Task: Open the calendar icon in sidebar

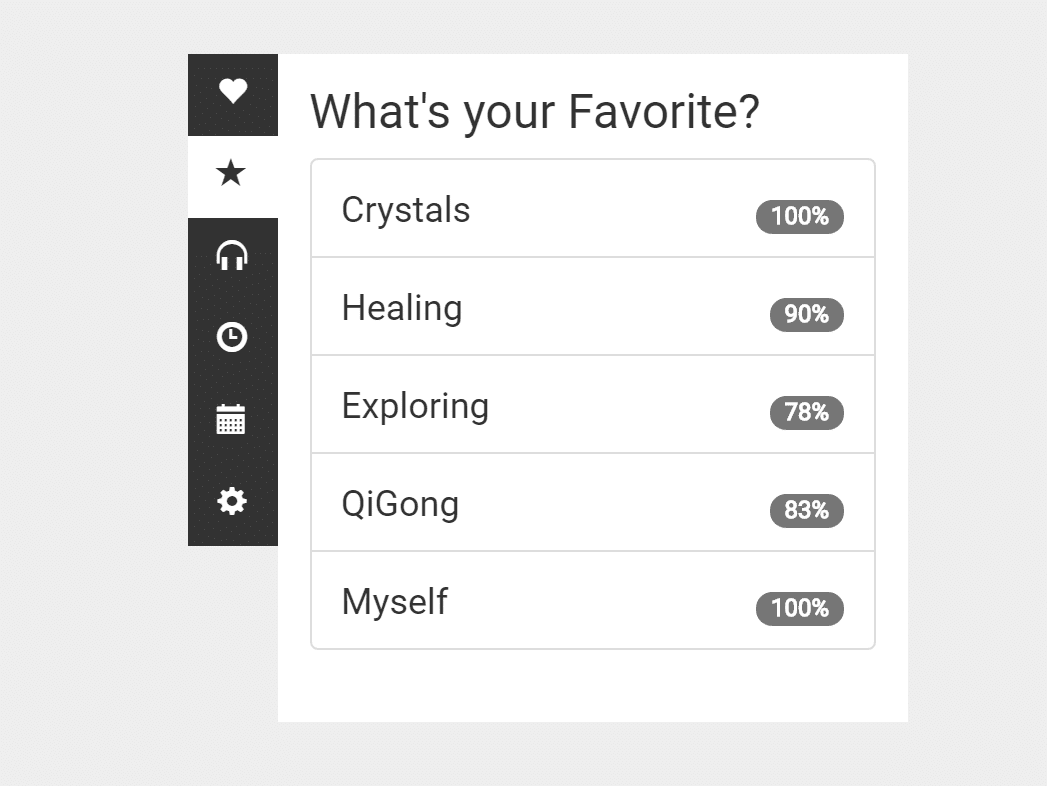Action: tap(232, 419)
